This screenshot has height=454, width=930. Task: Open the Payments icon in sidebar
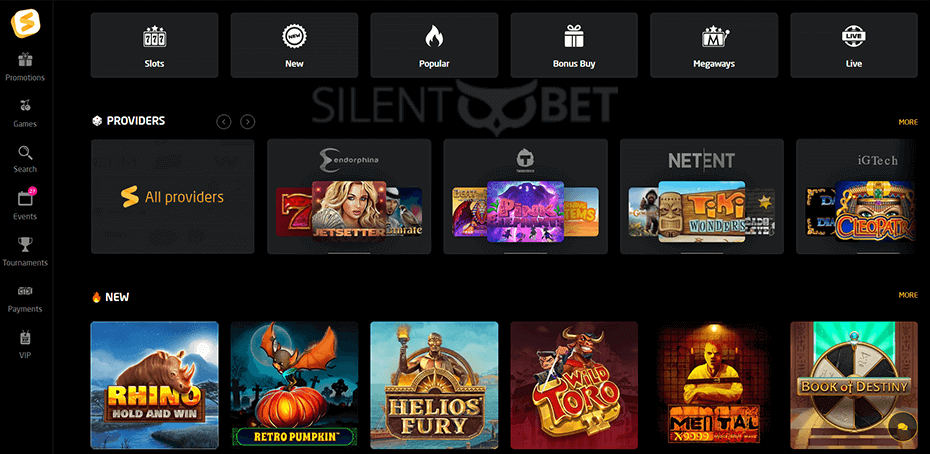point(25,291)
